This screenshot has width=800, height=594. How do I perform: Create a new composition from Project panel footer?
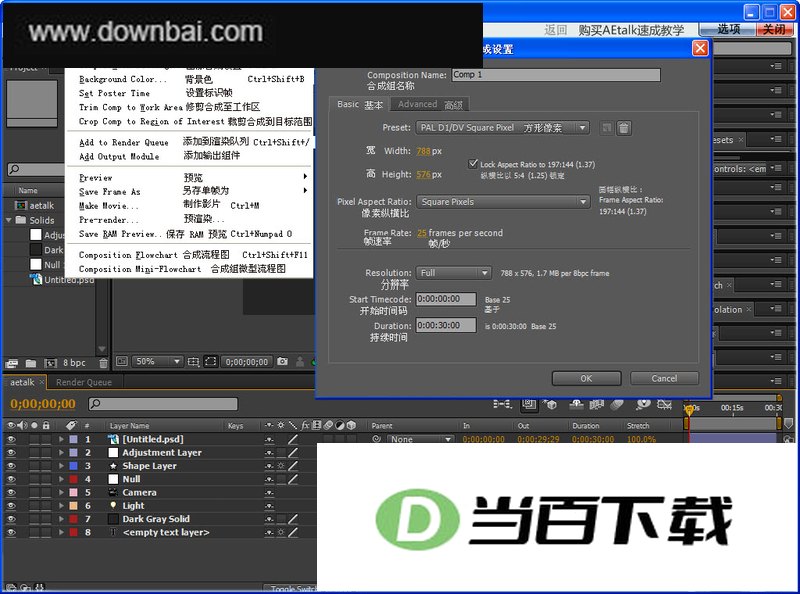coord(50,363)
